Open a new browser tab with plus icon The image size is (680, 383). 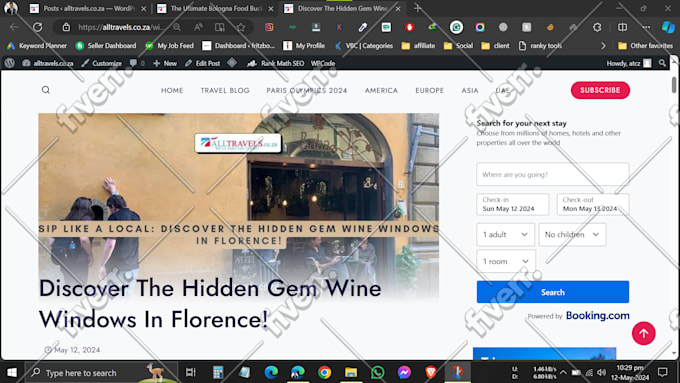pos(418,8)
